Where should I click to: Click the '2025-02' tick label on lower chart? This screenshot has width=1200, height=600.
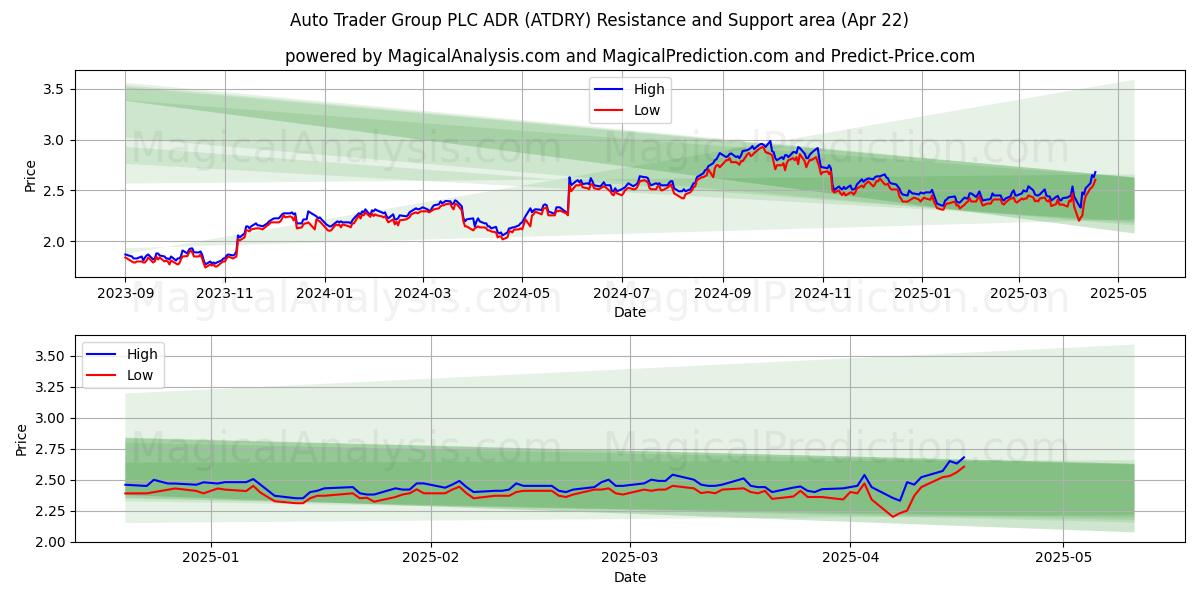432,559
